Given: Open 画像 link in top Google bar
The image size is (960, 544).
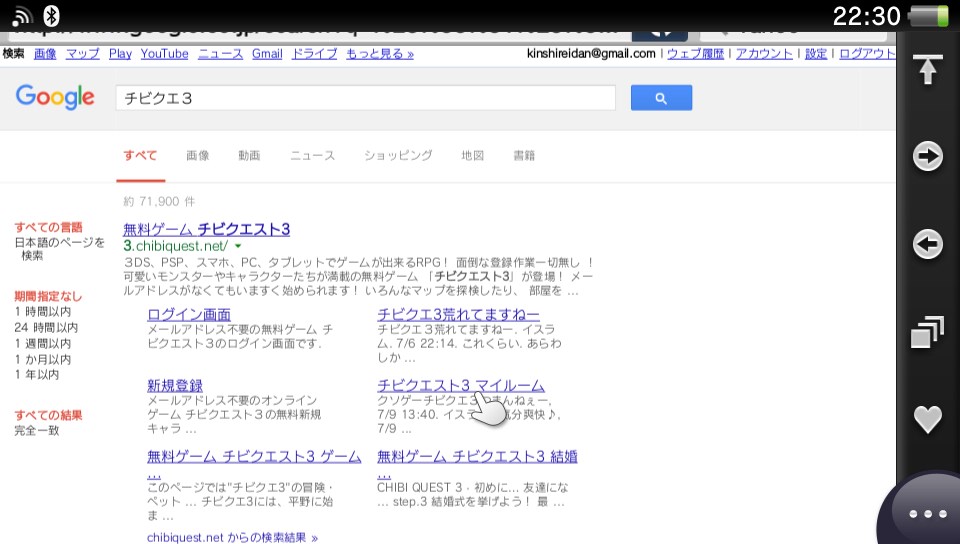Looking at the screenshot, I should point(45,54).
